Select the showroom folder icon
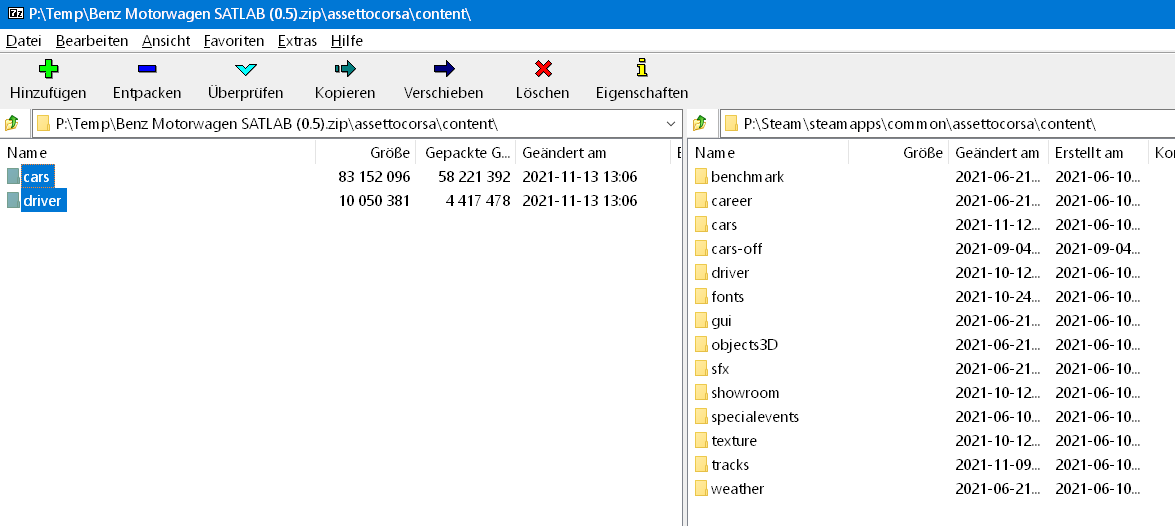 [701, 393]
